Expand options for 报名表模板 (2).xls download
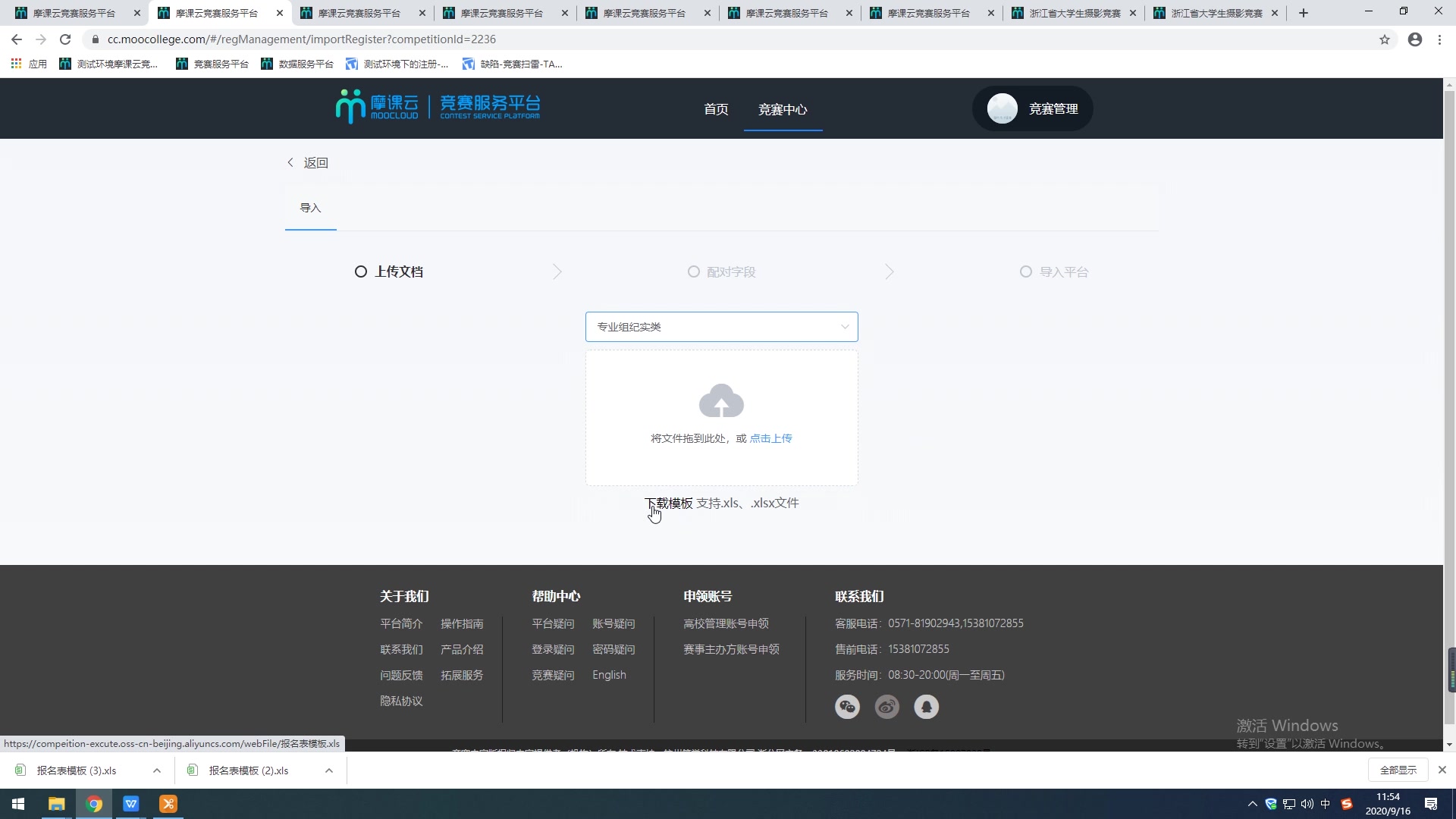This screenshot has width=1456, height=819. [x=328, y=770]
